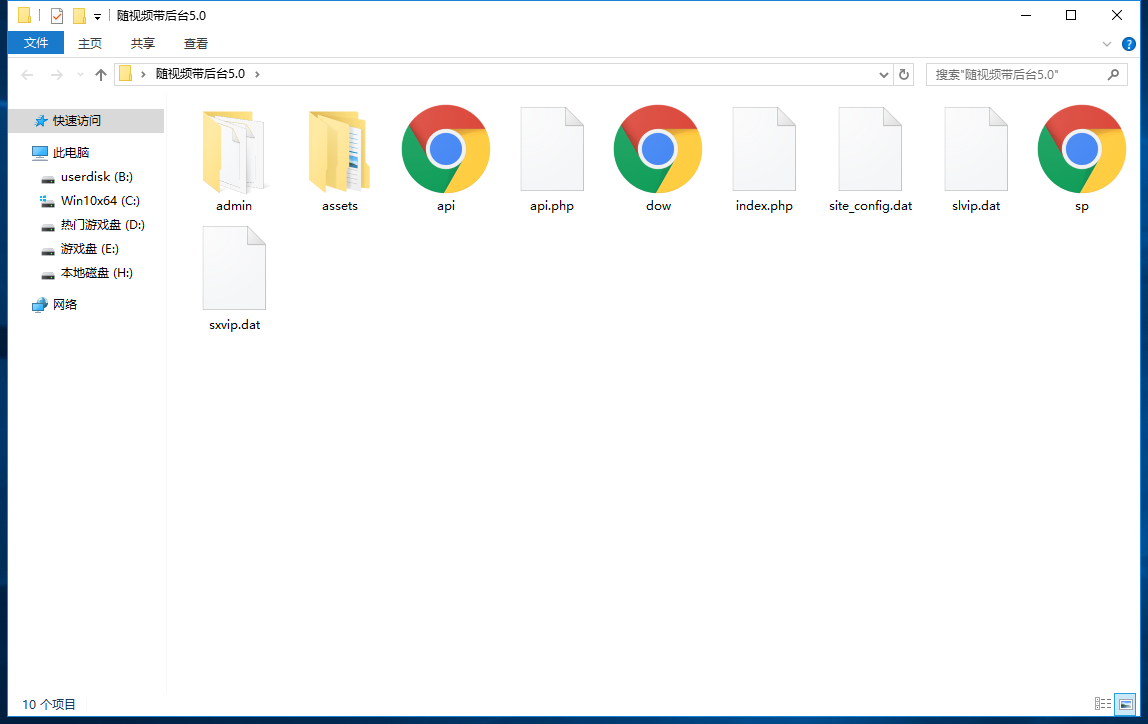
Task: Switch to details view in status bar
Action: 1103,704
